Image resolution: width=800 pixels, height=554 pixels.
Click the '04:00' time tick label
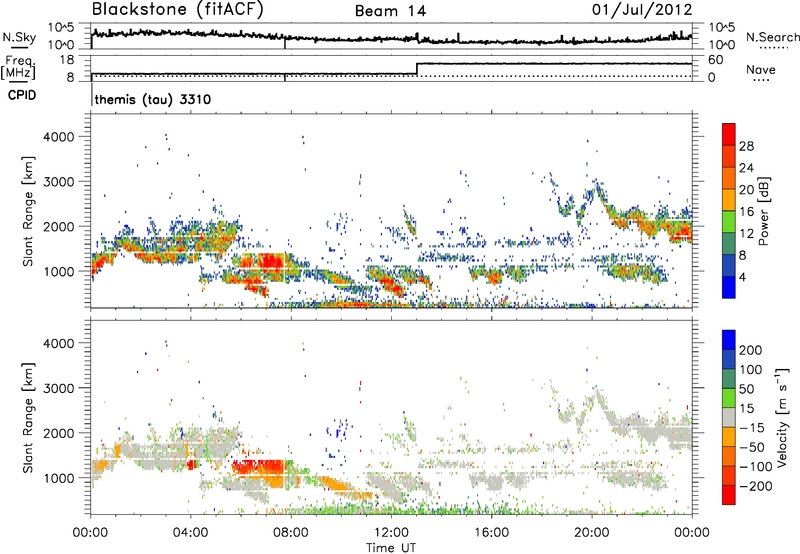coord(190,533)
